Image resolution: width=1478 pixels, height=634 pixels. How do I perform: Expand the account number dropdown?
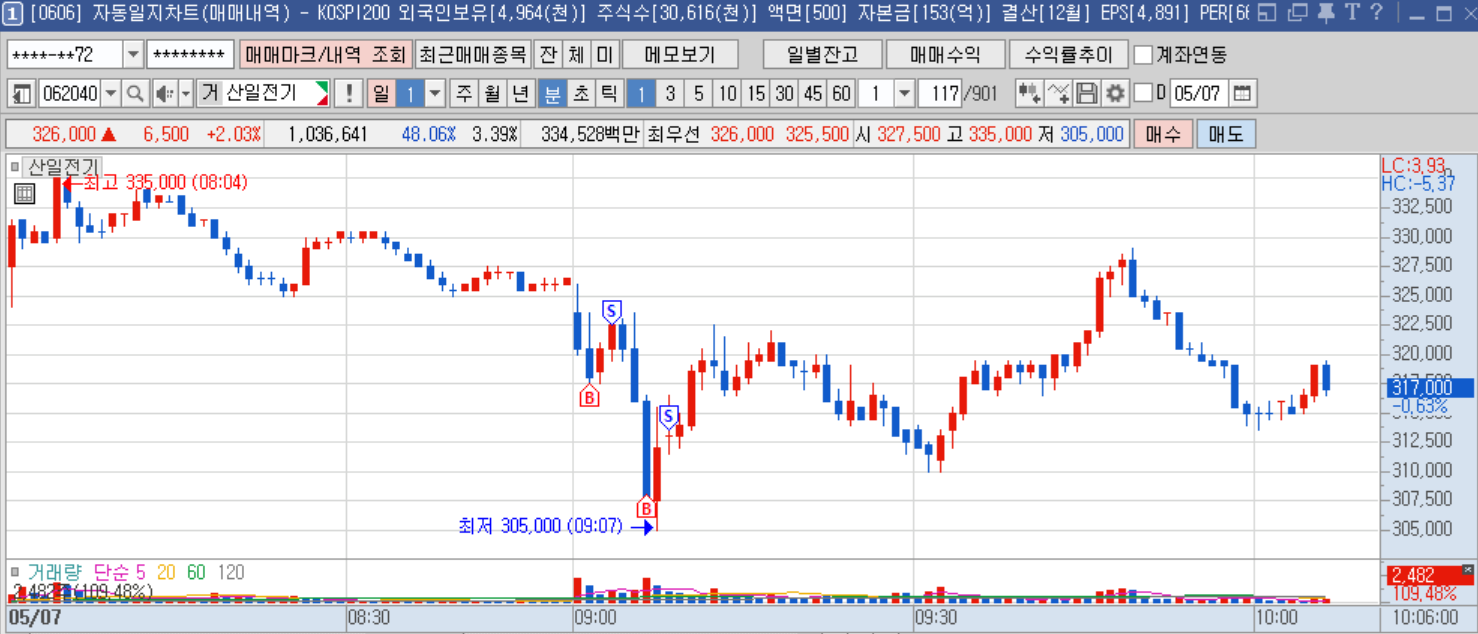pyautogui.click(x=133, y=54)
